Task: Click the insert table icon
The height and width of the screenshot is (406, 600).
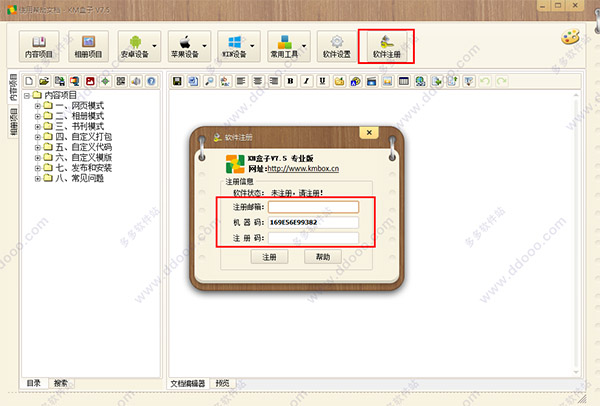Action: coord(404,81)
